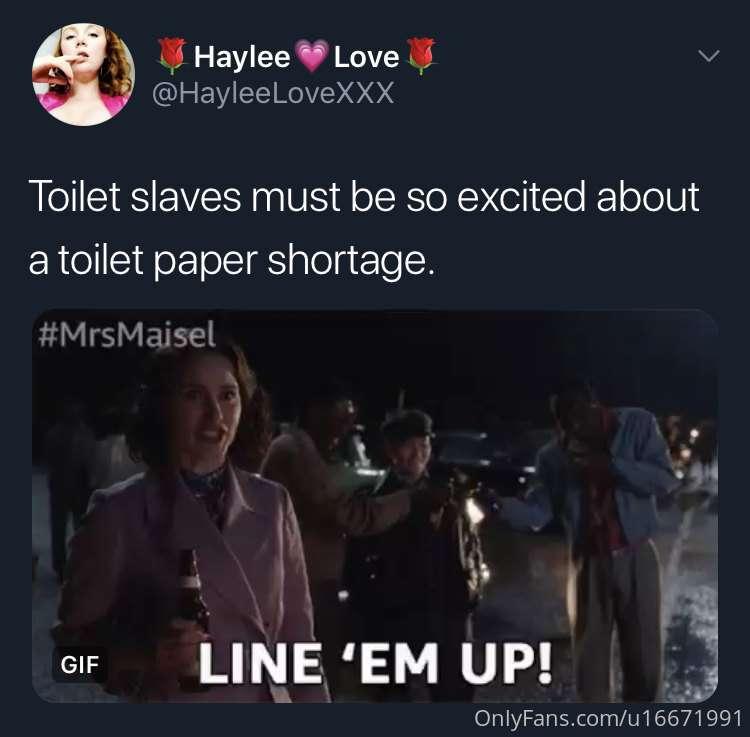Screen dimensions: 750x737
Task: Open the @HayleeLoveXXX handle link
Action: pos(273,93)
